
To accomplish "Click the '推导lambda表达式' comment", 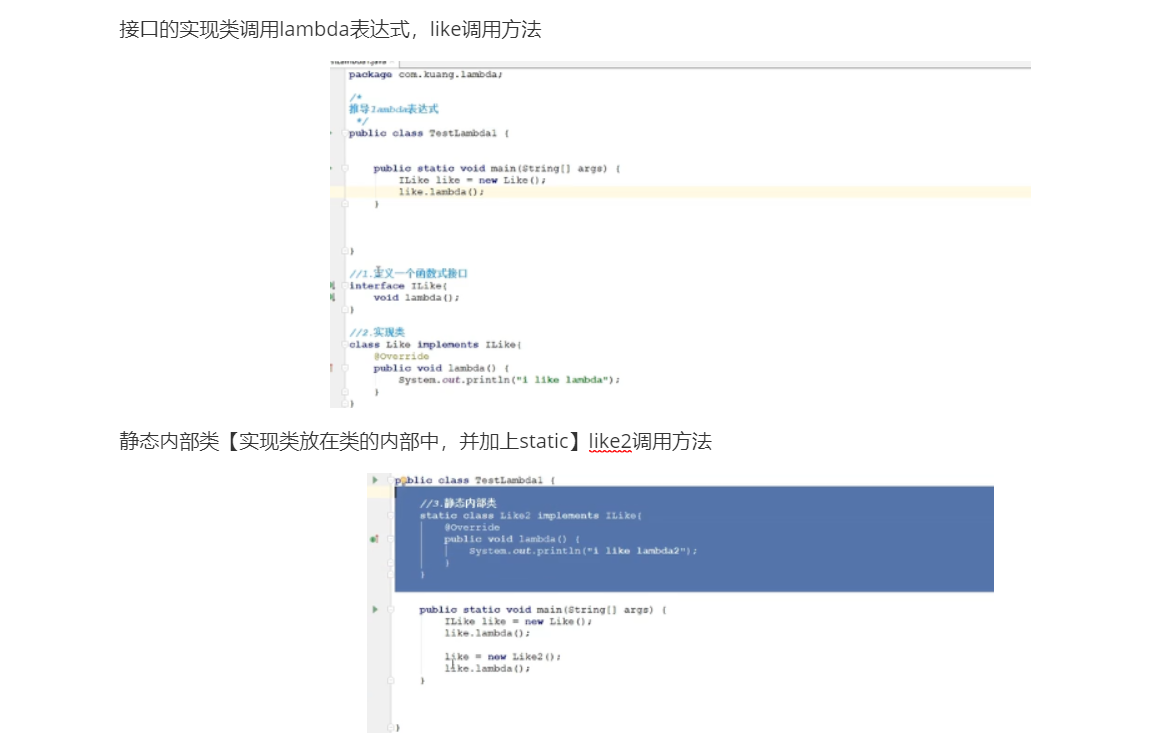I will [394, 109].
